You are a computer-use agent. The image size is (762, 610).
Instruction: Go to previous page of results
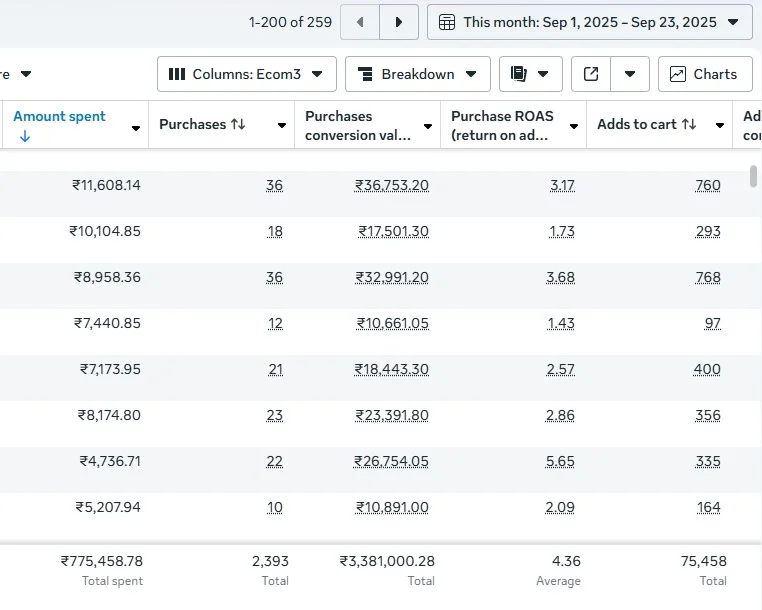360,22
